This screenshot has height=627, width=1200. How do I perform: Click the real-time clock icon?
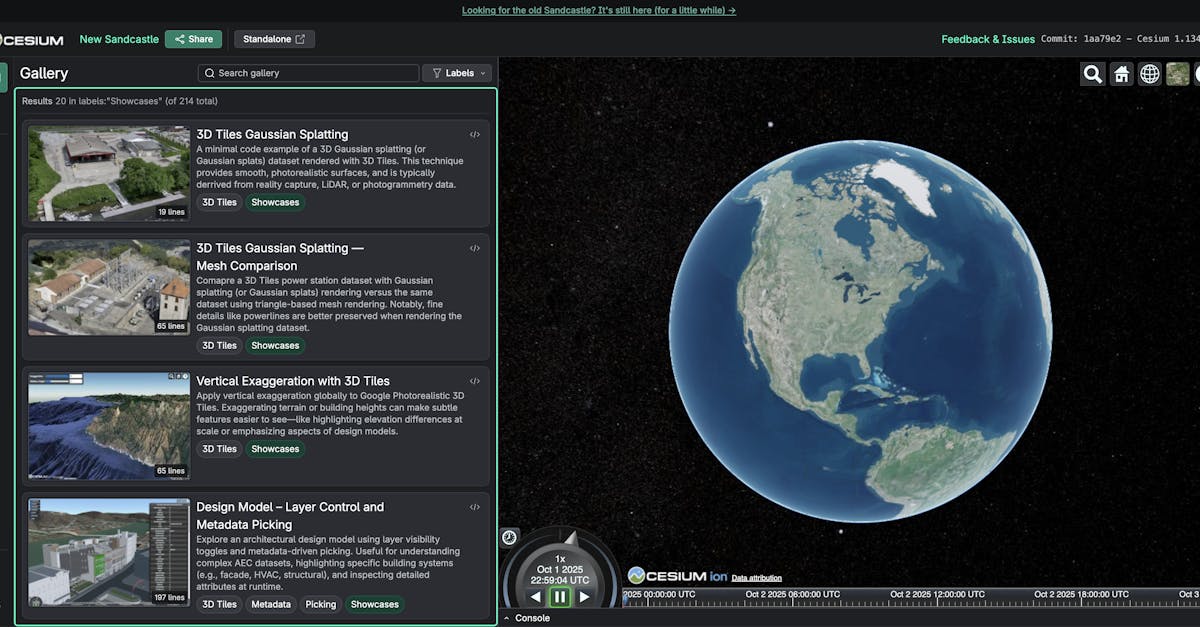509,537
